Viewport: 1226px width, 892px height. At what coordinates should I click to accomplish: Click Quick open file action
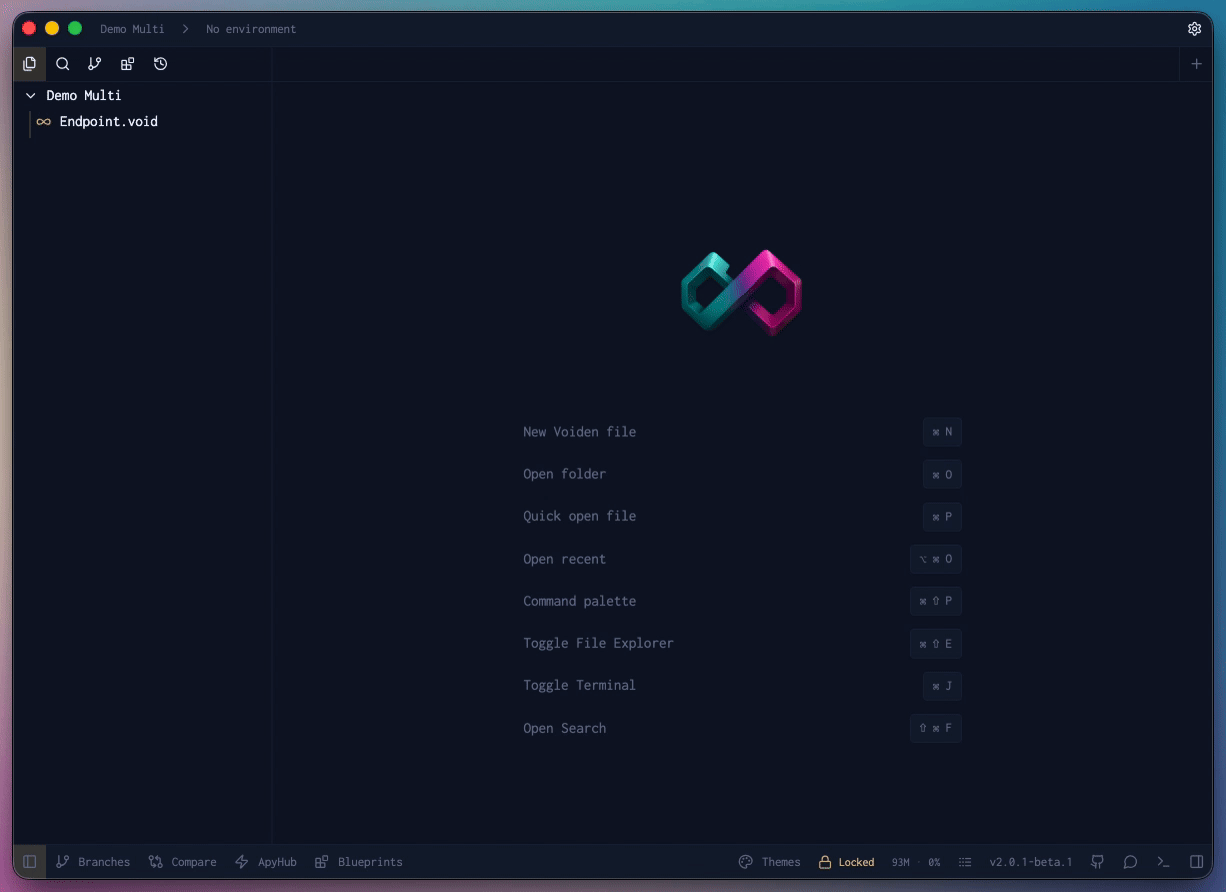[579, 516]
